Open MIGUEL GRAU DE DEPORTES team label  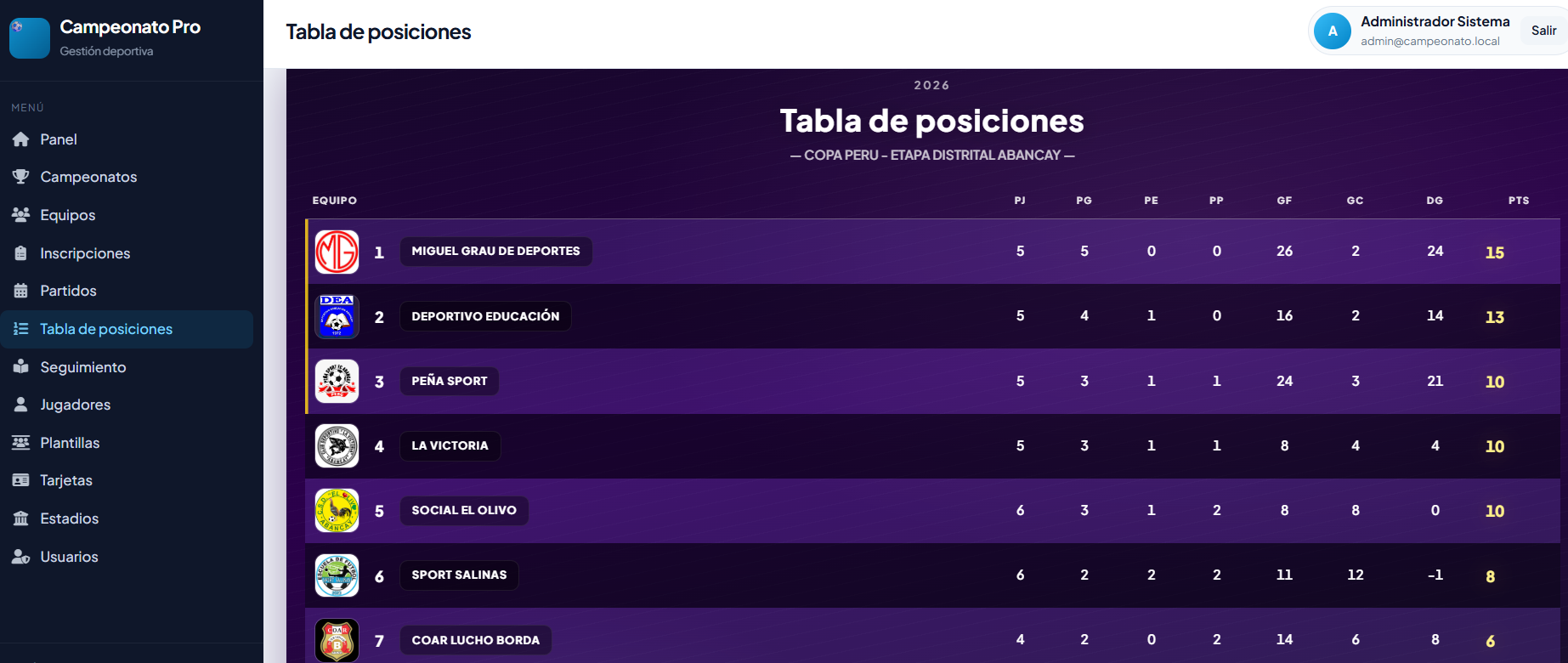pos(495,251)
